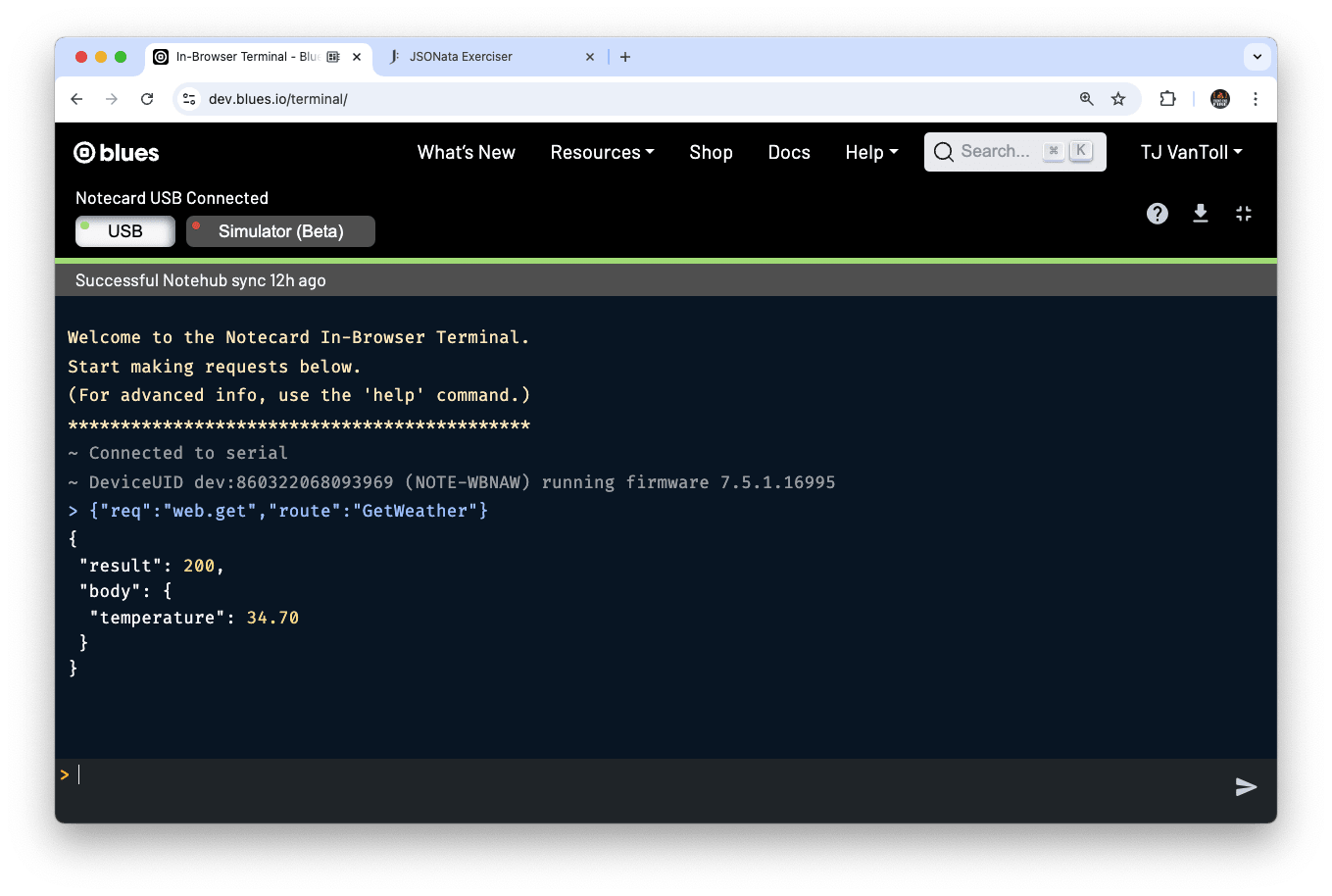Screen dimensions: 1332x896
Task: Open the Docs page
Action: [x=789, y=152]
